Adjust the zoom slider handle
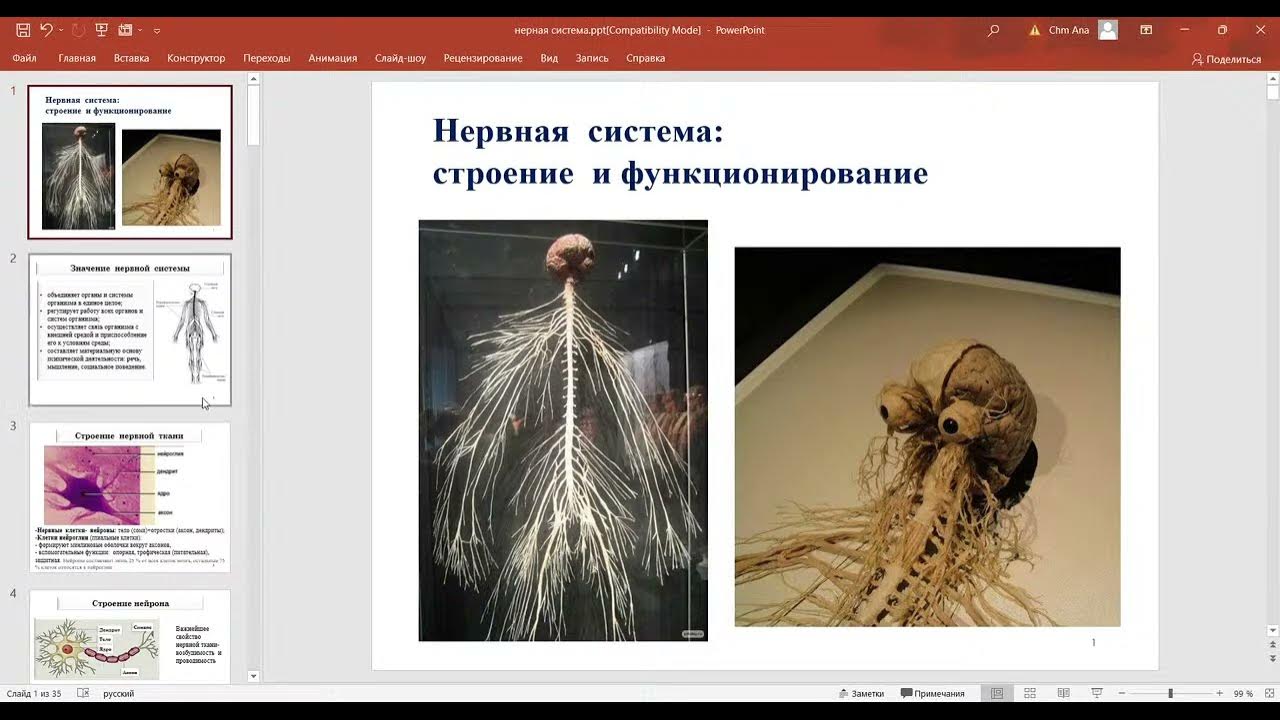The width and height of the screenshot is (1280, 720). click(1170, 693)
